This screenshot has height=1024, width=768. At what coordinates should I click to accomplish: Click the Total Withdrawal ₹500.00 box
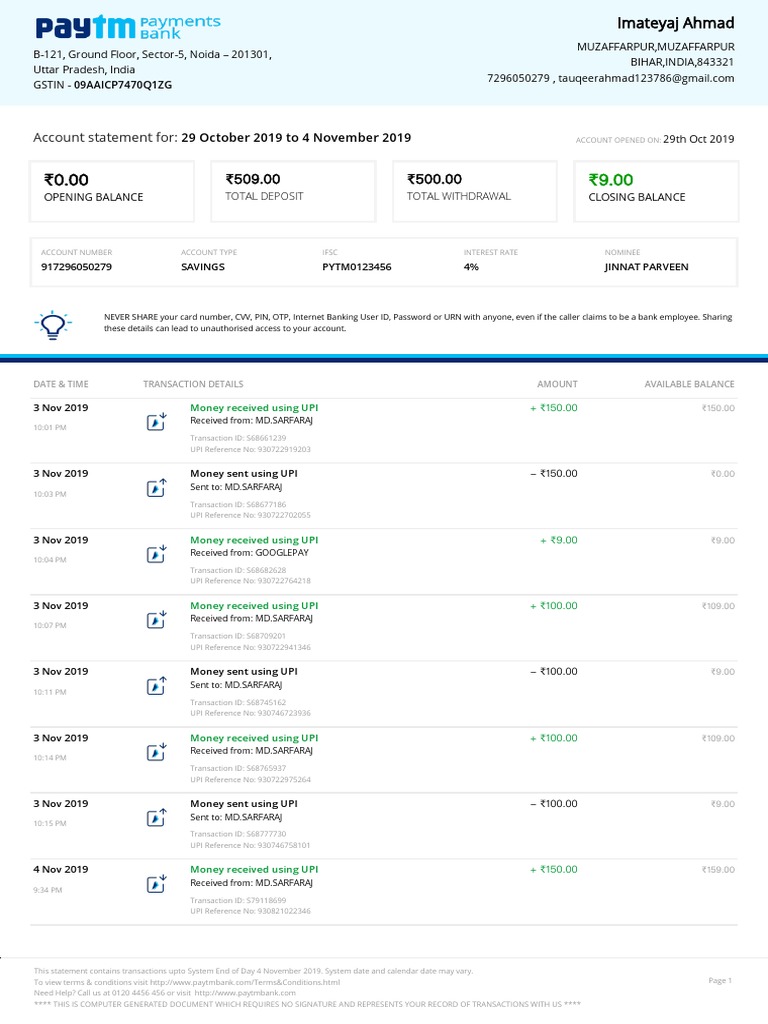click(x=473, y=190)
